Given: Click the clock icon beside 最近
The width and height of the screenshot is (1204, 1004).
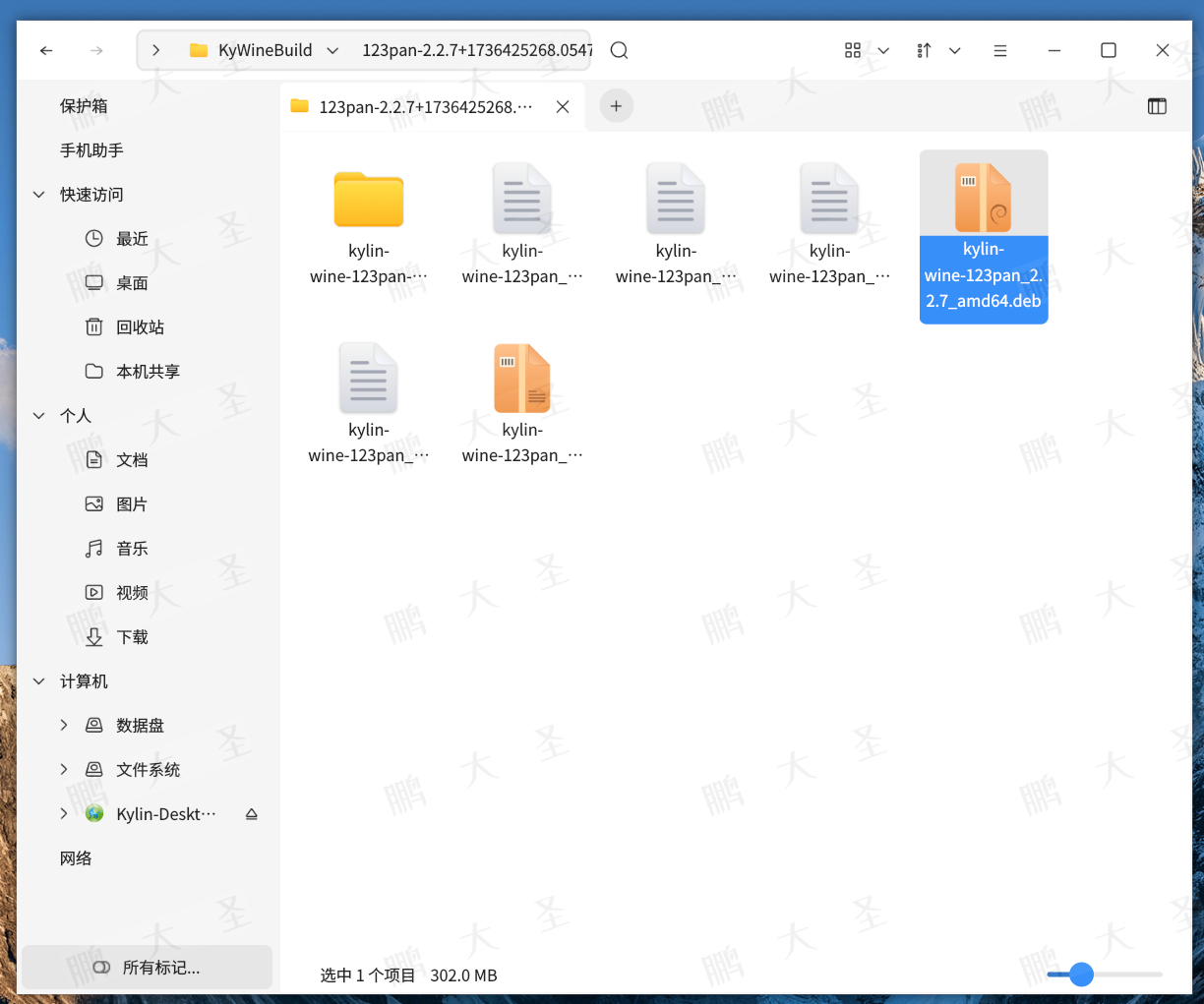Looking at the screenshot, I should click(94, 238).
